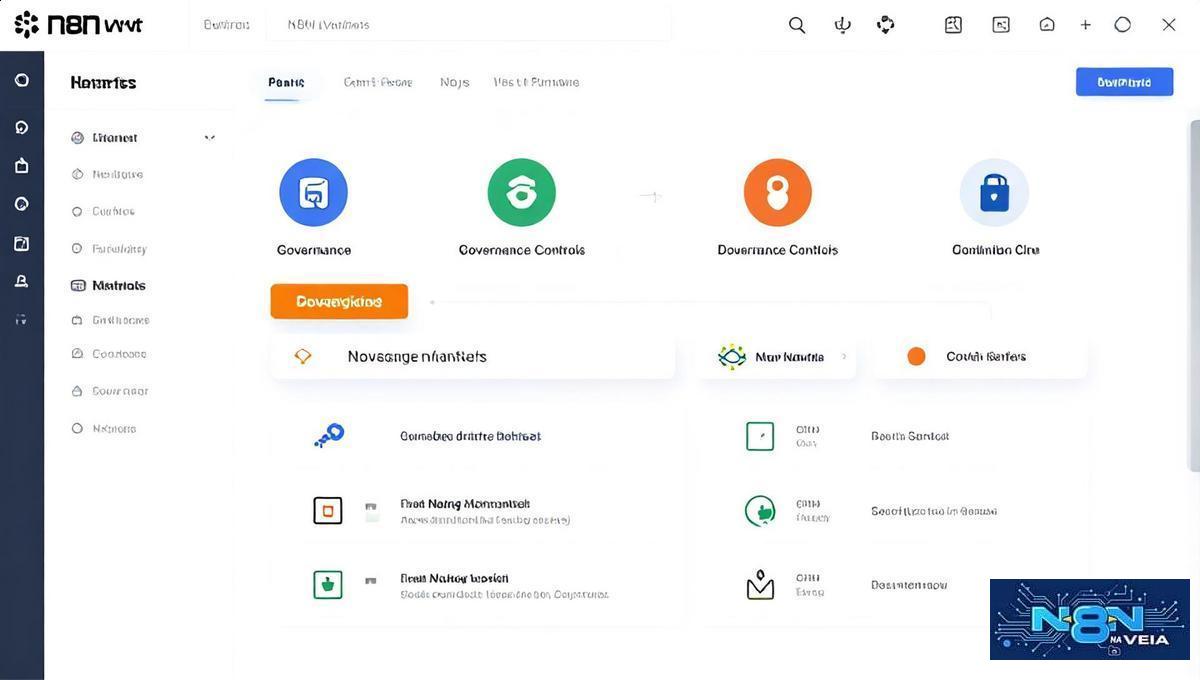Open the card with the orange dot
Screen dimensions: 1200x680
click(x=980, y=356)
